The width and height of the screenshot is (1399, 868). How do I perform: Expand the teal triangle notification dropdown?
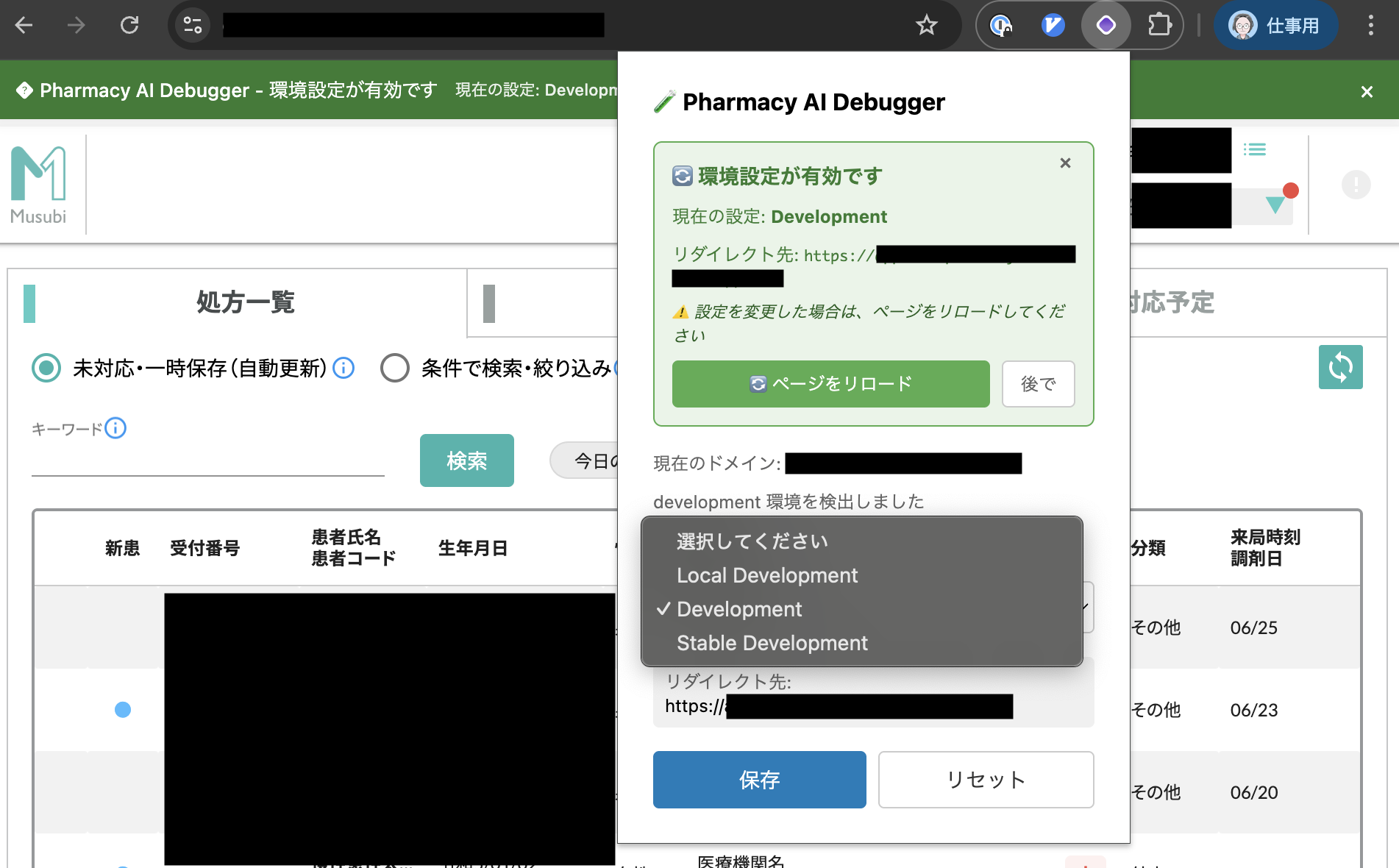pos(1275,204)
